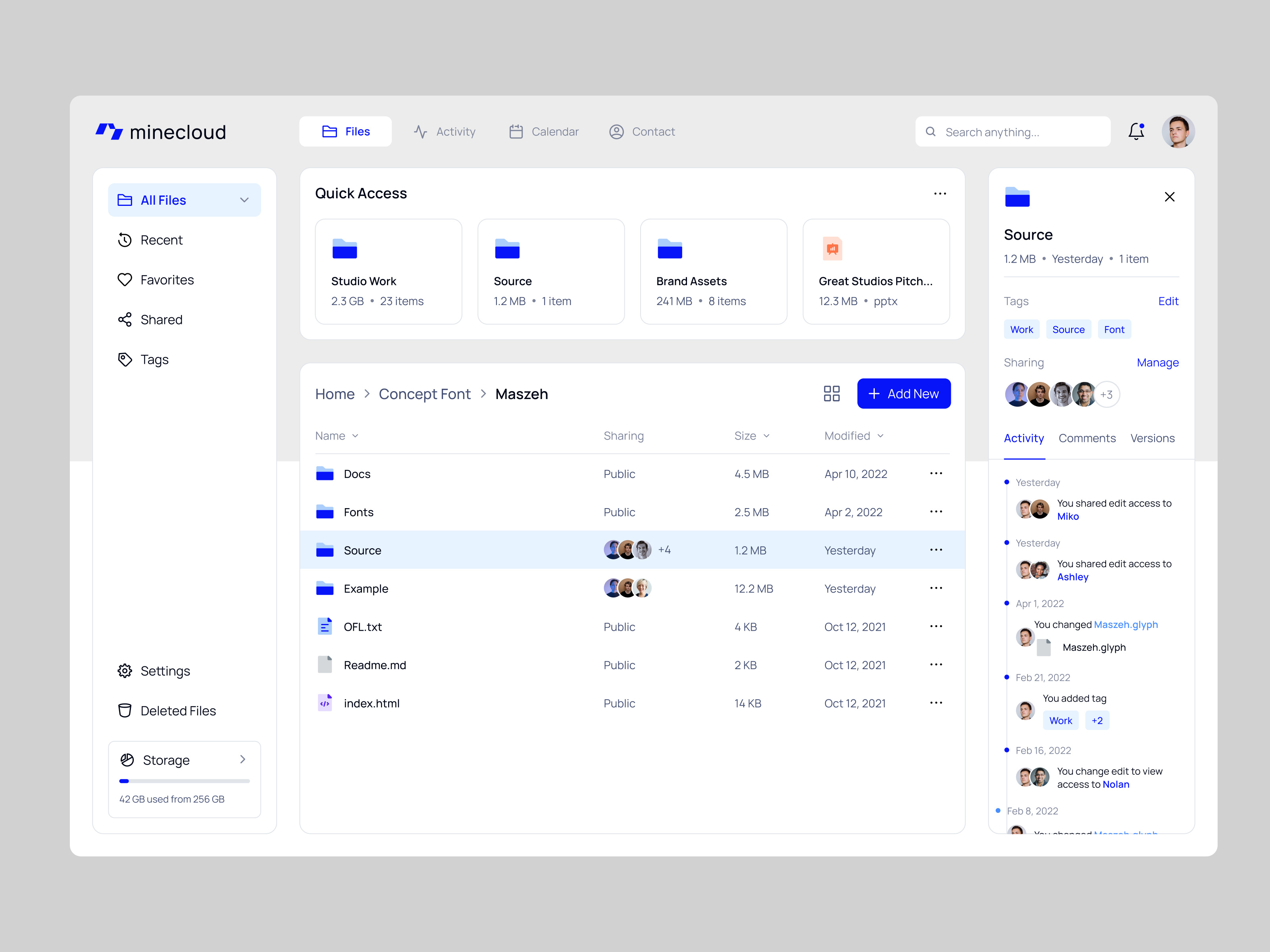Open the Activity navigation icon
The height and width of the screenshot is (952, 1270).
[x=420, y=131]
